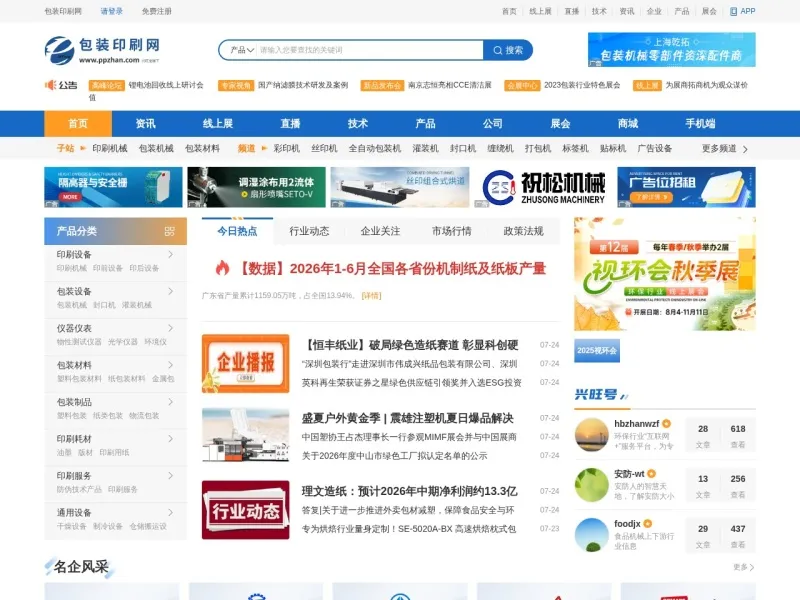
Task: Click the 公告 speaker icon
Action: coord(50,85)
